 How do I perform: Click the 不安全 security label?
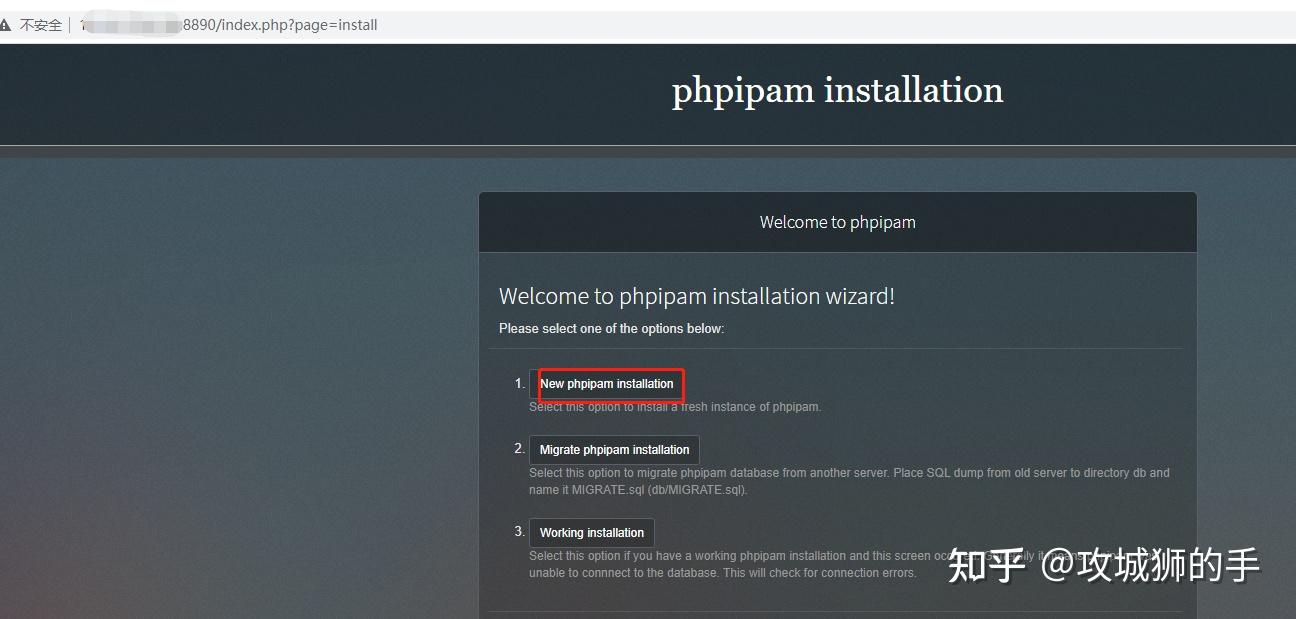pos(41,25)
